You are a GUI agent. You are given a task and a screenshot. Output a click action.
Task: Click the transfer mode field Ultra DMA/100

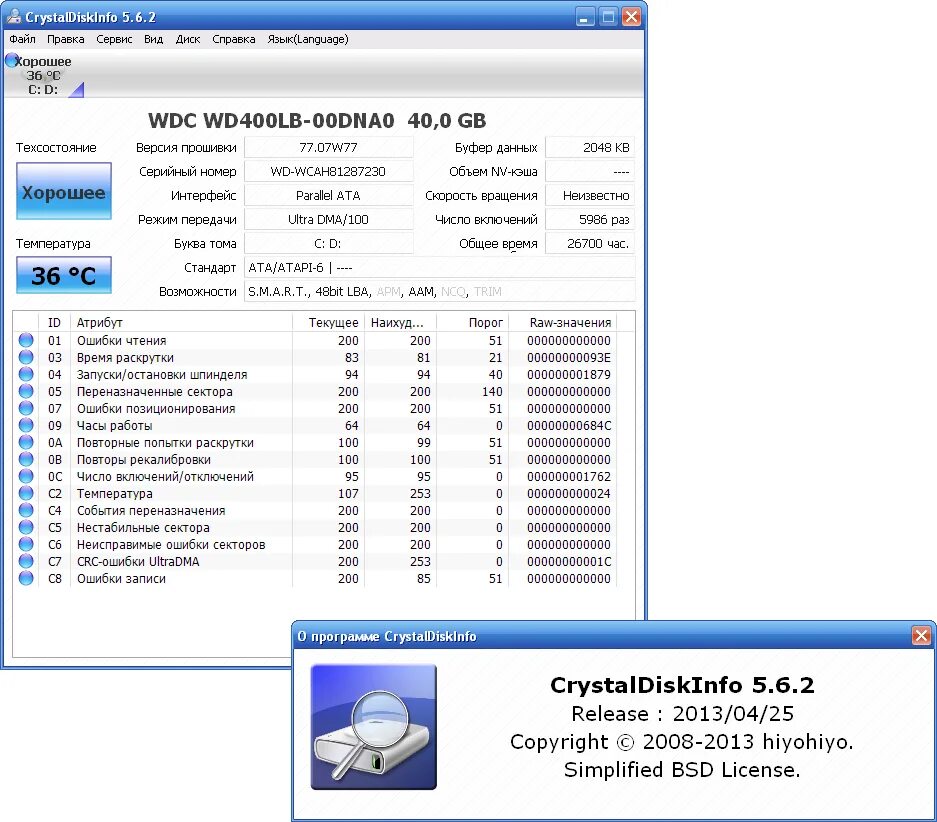[329, 219]
